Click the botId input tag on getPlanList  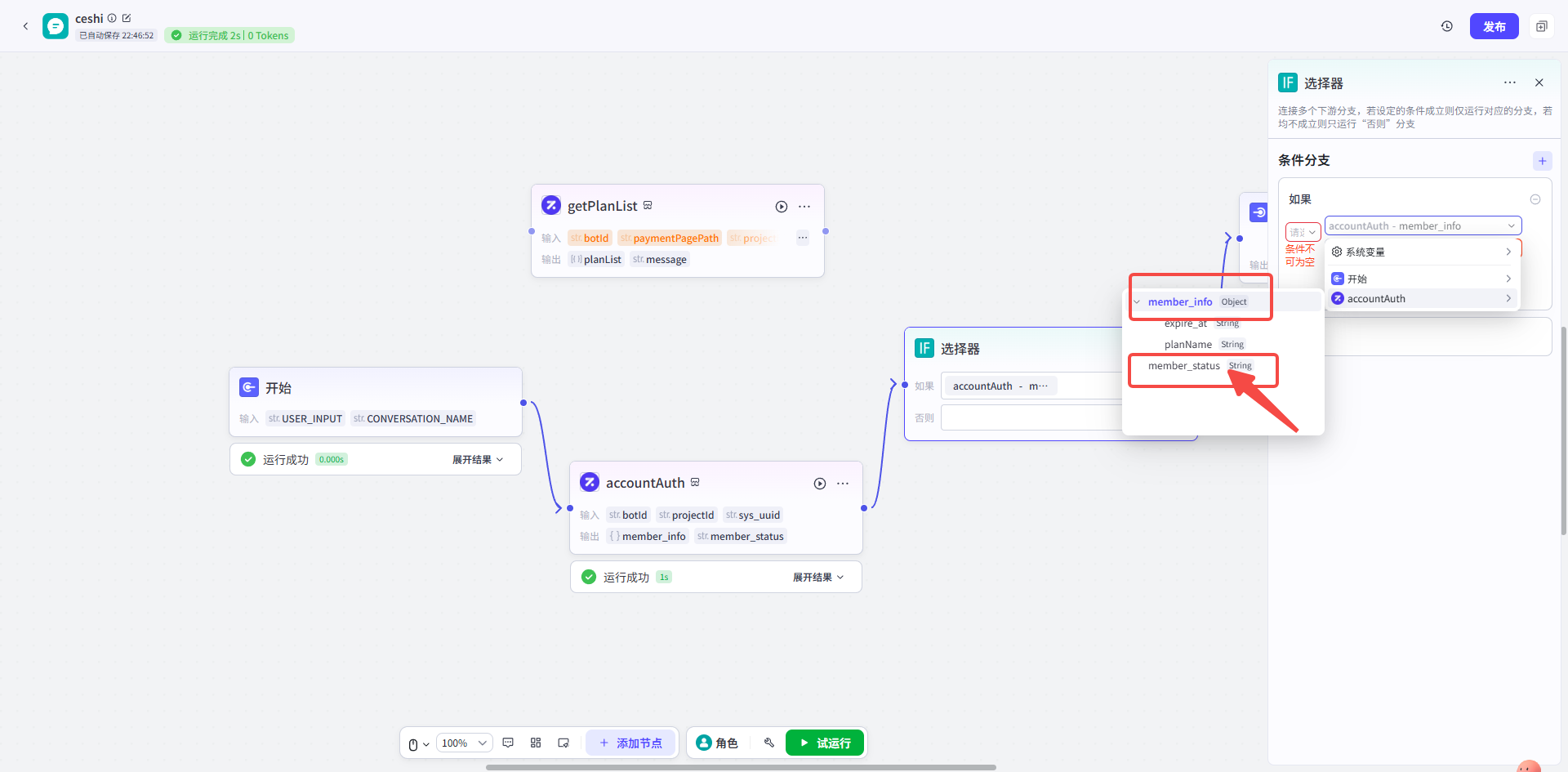[590, 238]
